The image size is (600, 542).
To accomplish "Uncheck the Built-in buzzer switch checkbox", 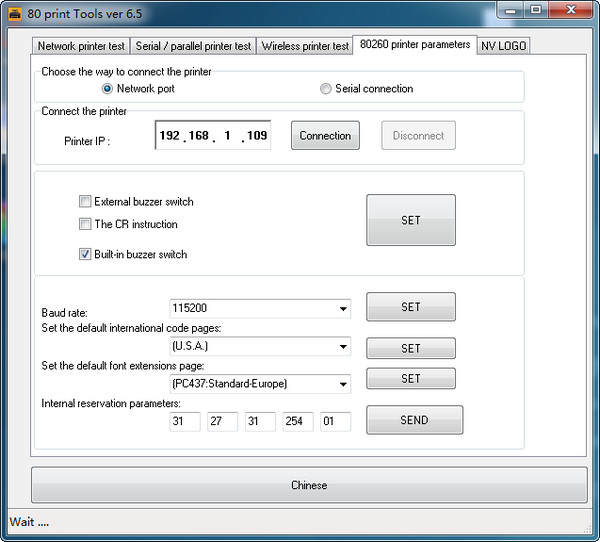I will [85, 254].
